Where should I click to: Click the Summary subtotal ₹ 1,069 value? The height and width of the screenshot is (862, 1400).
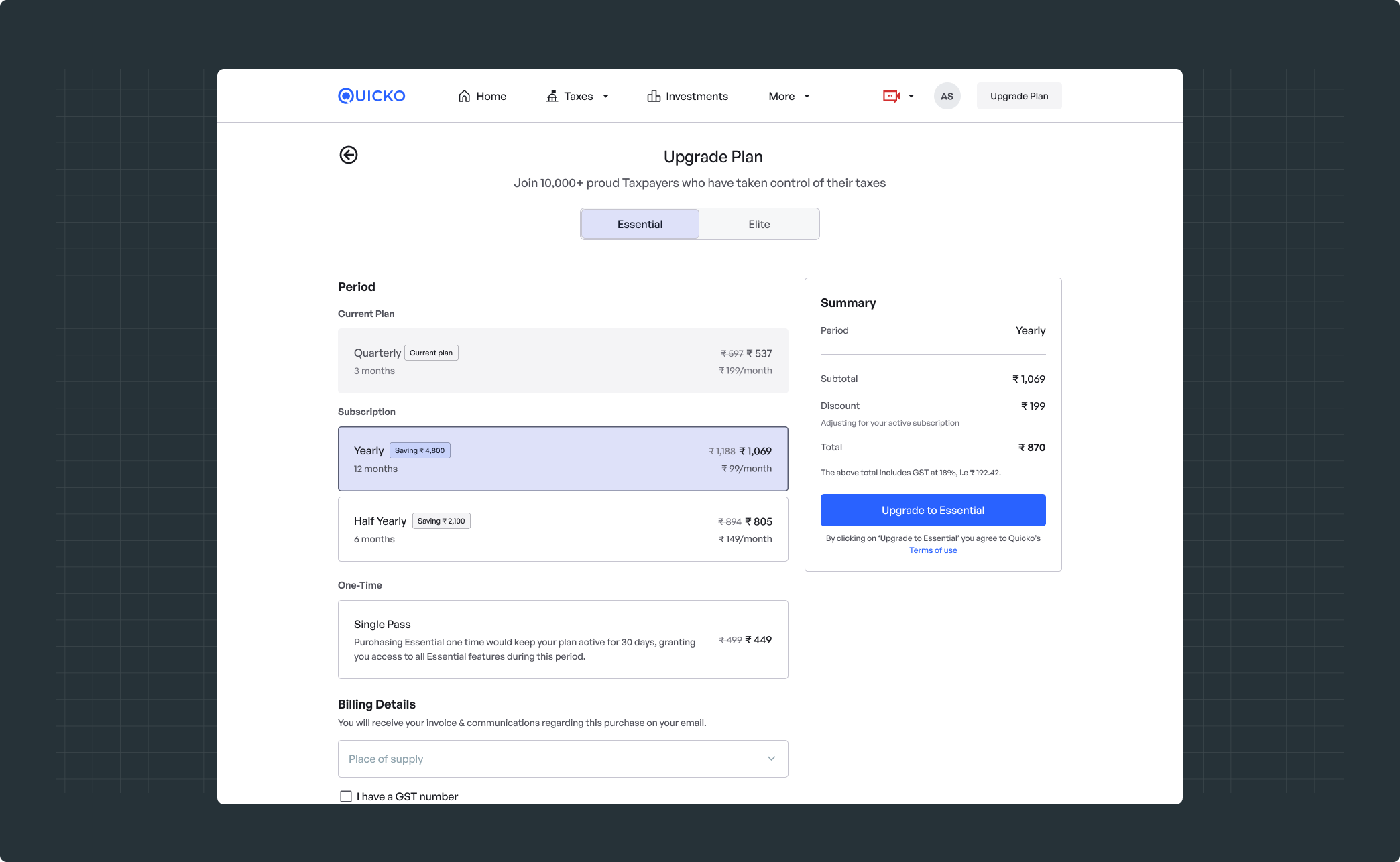[1029, 379]
